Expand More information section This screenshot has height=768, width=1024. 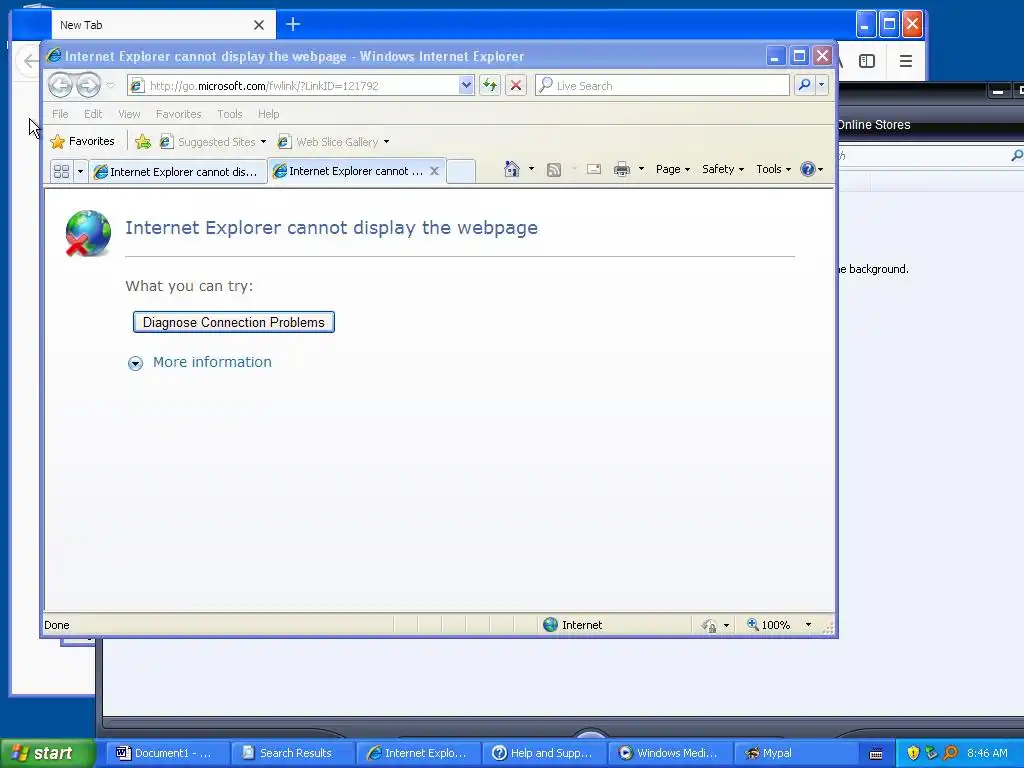tap(135, 363)
